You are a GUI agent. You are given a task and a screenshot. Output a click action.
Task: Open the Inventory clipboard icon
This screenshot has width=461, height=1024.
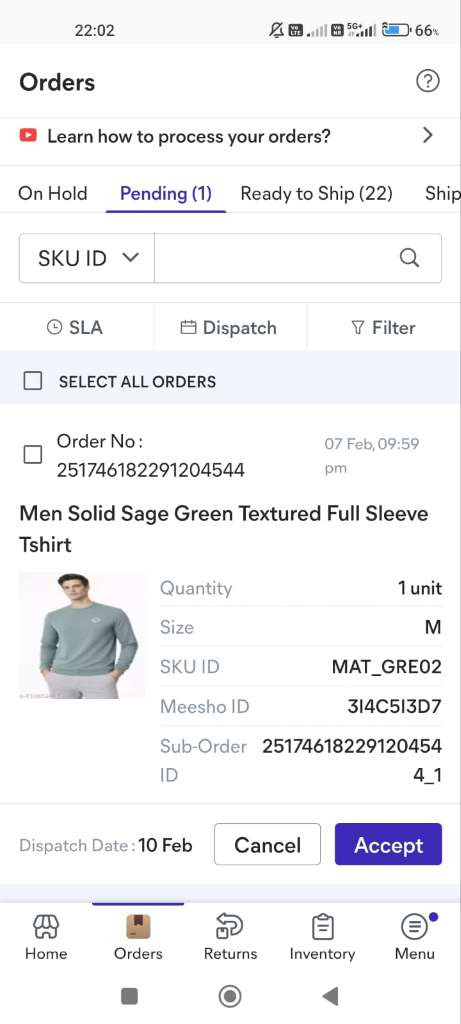coord(322,926)
